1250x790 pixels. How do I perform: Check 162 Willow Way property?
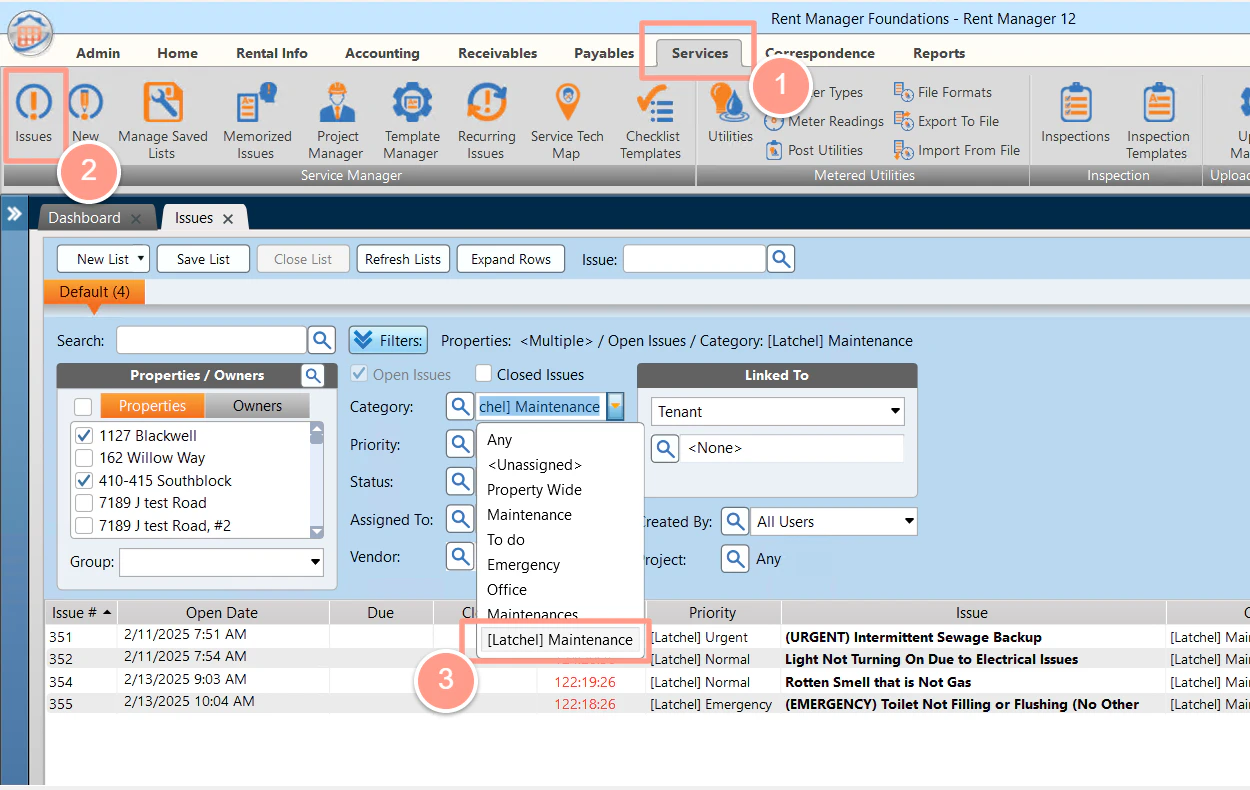pos(84,458)
